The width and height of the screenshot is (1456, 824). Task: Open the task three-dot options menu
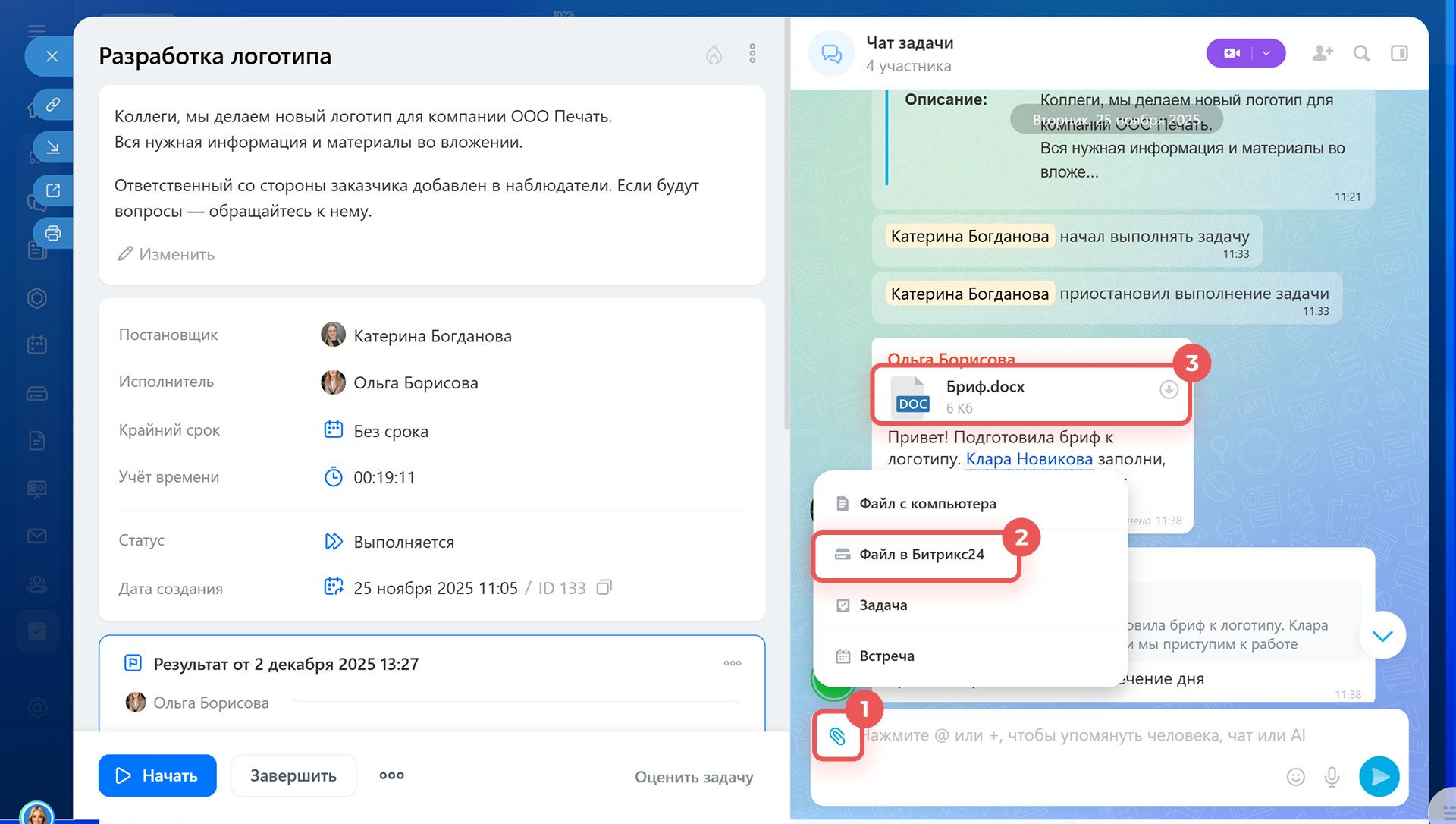point(752,53)
